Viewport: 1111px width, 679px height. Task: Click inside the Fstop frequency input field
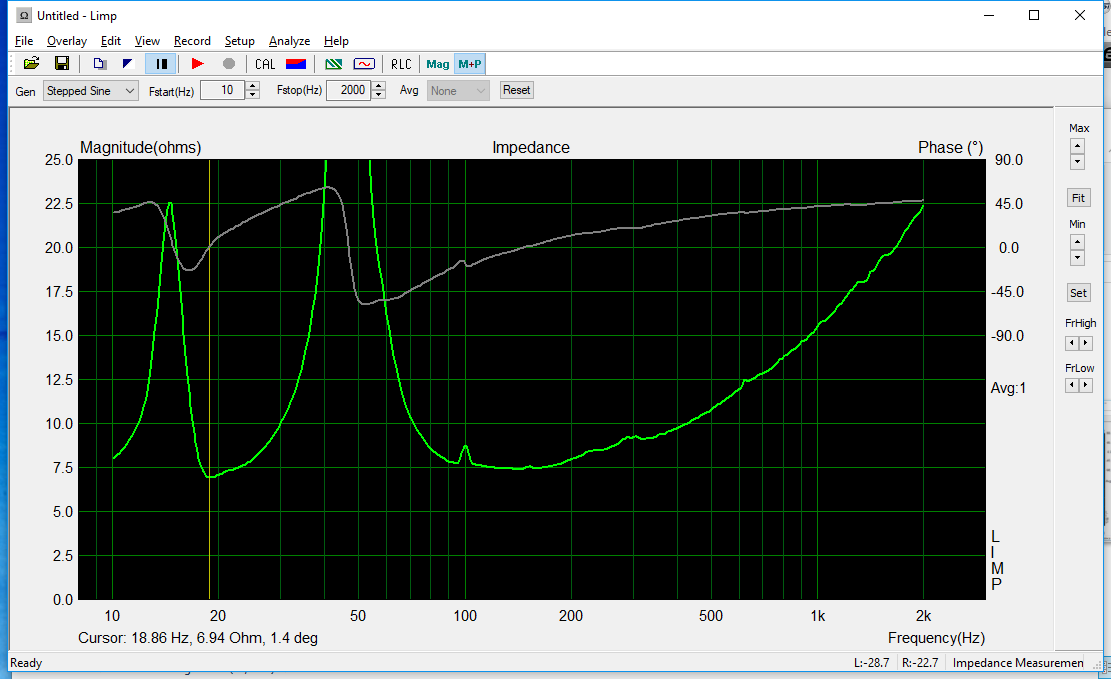347,91
